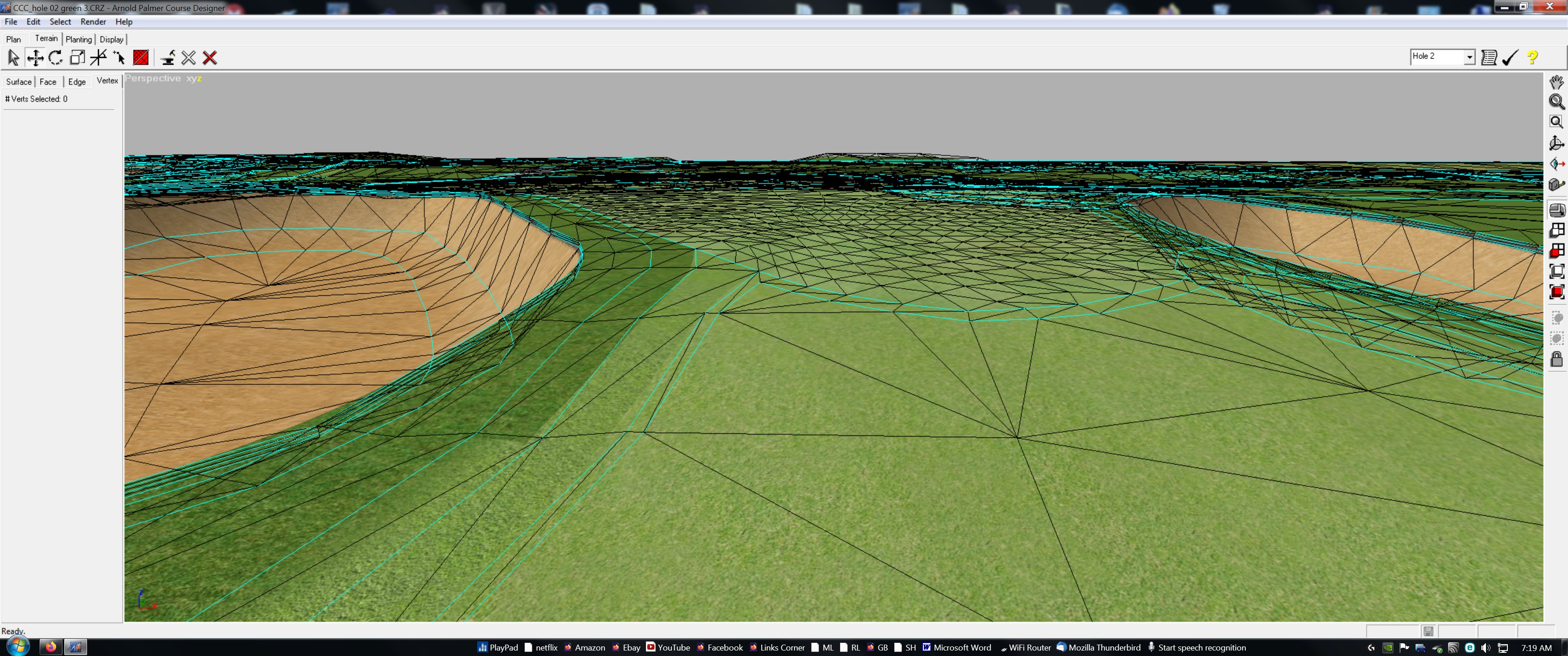The image size is (1568, 656).
Task: Click the '# Verts Selected: 0' text
Action: pos(36,99)
